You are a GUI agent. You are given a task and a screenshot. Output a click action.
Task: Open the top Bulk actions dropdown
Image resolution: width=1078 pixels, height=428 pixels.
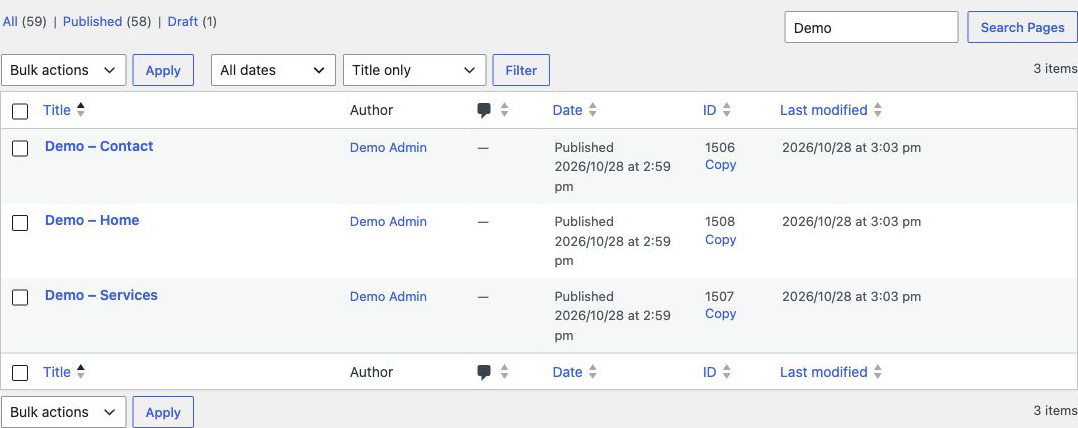[x=64, y=70]
